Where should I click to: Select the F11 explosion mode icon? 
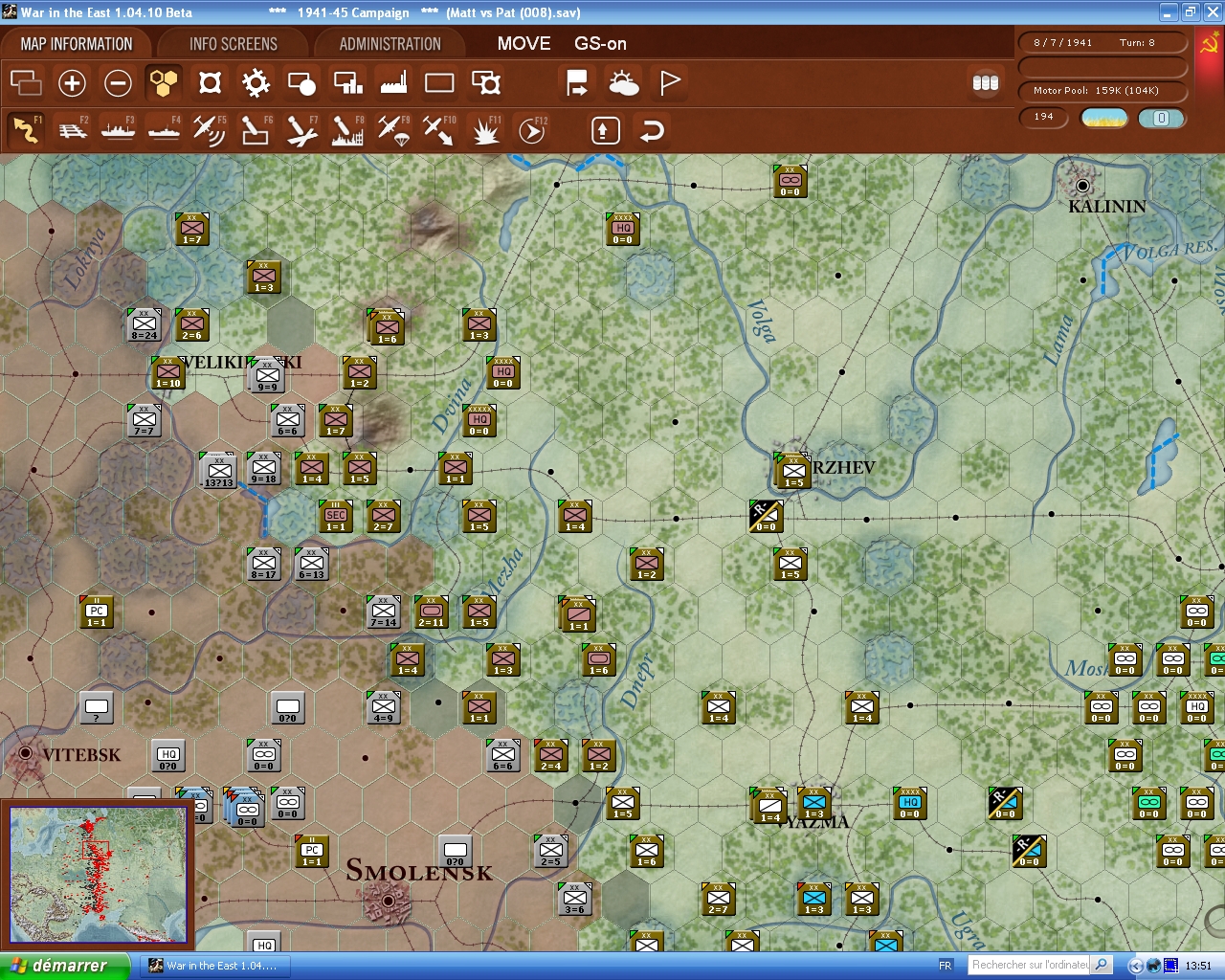[x=486, y=130]
